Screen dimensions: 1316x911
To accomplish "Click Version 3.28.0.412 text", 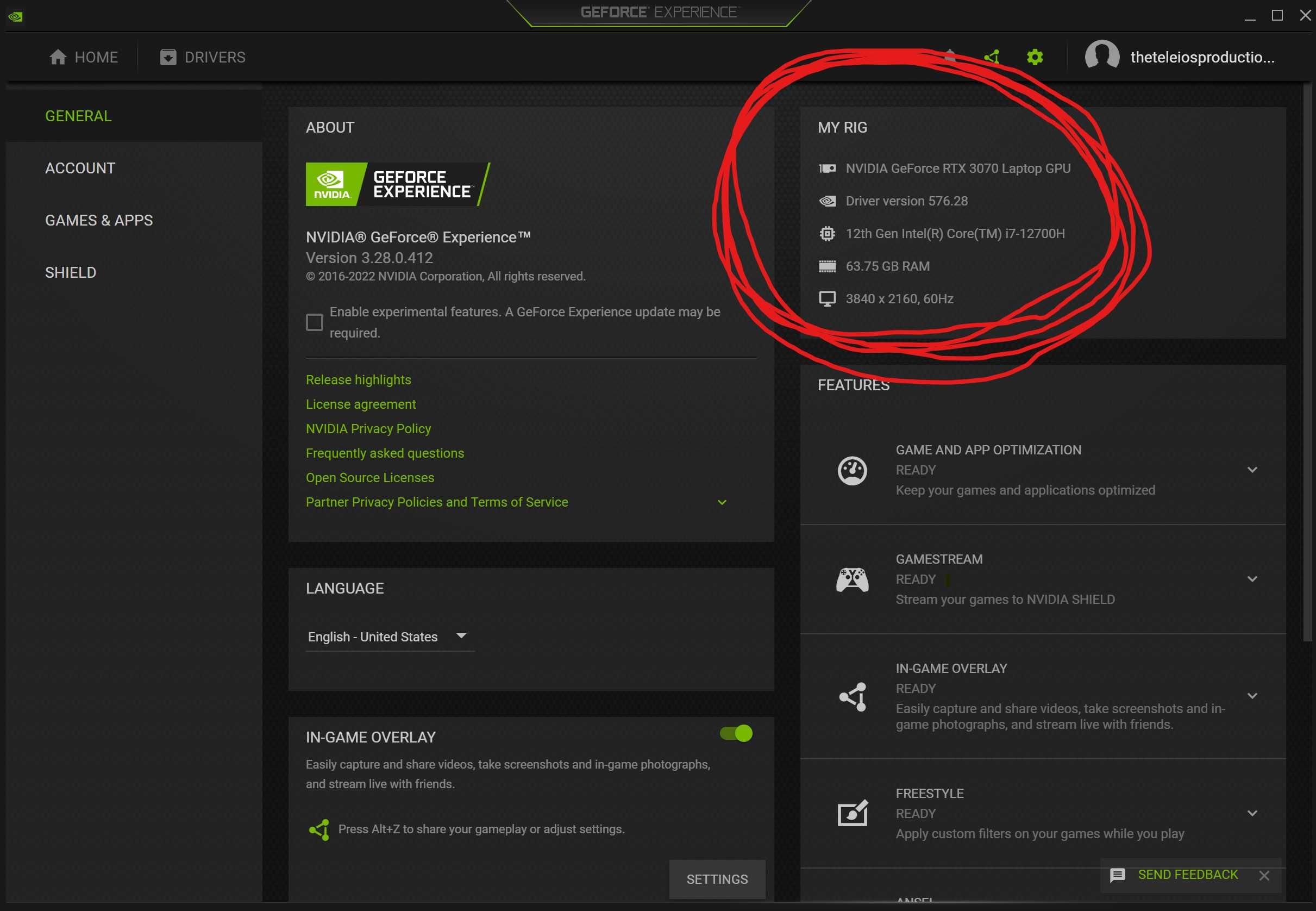I will [x=369, y=258].
